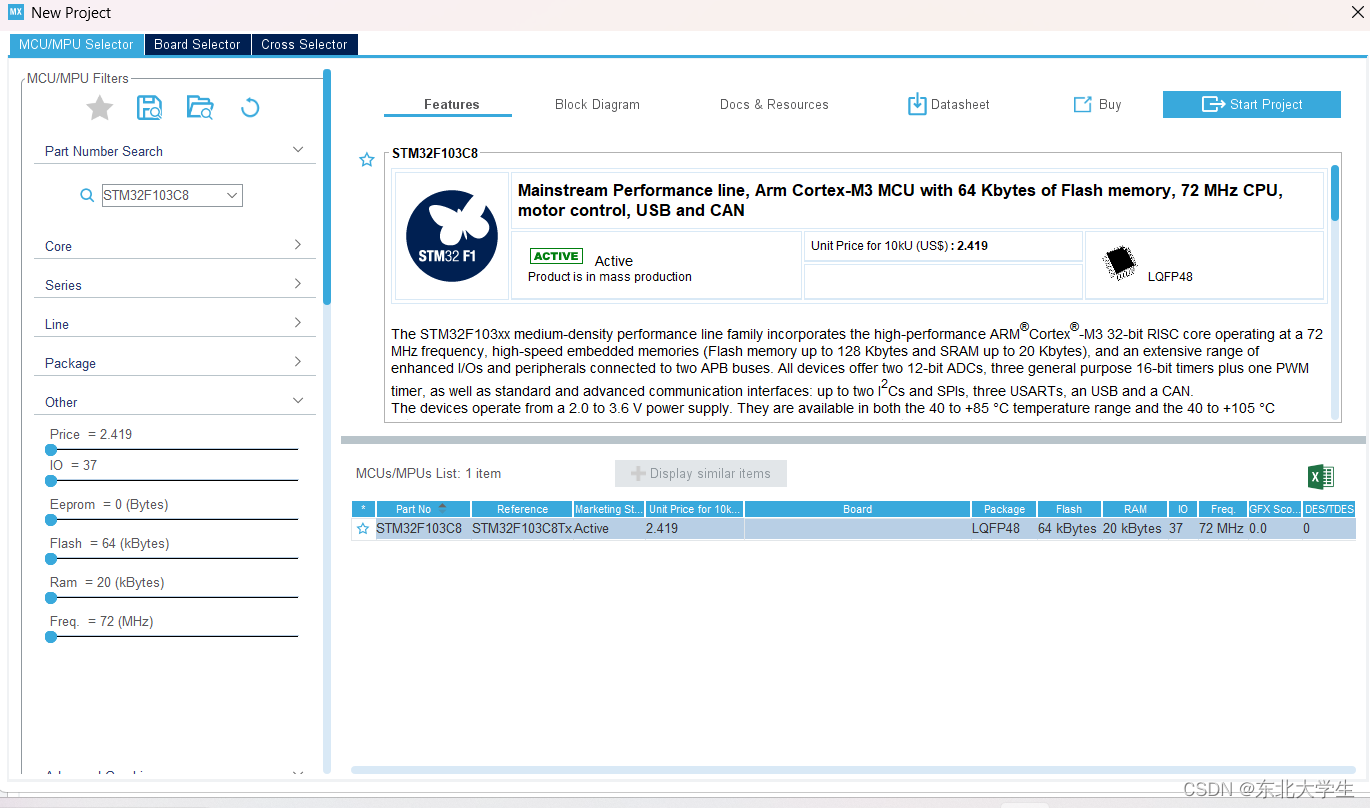Click the reset filters circular arrow icon
The image size is (1370, 808).
click(250, 108)
